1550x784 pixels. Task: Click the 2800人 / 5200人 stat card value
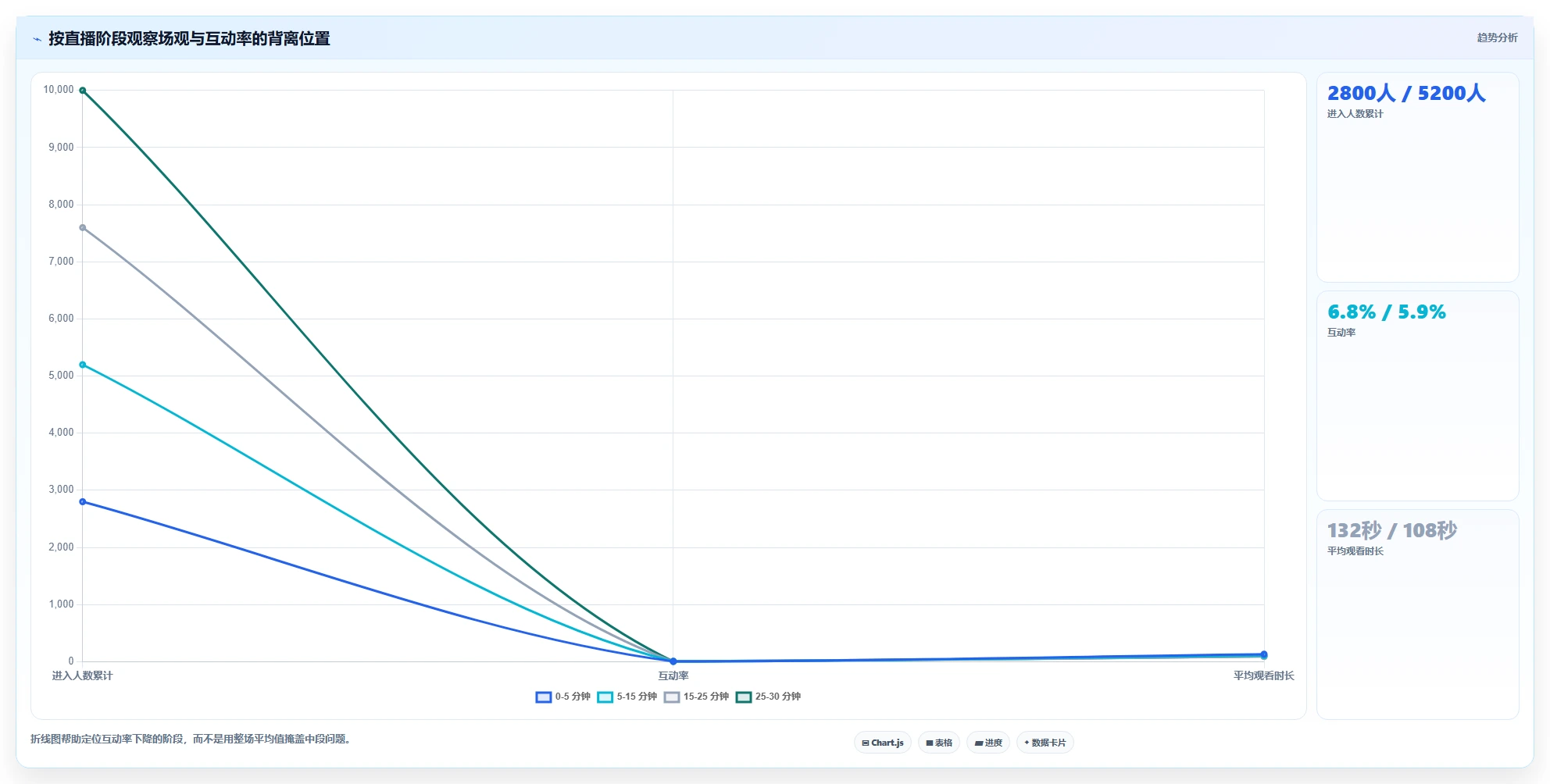coord(1406,93)
